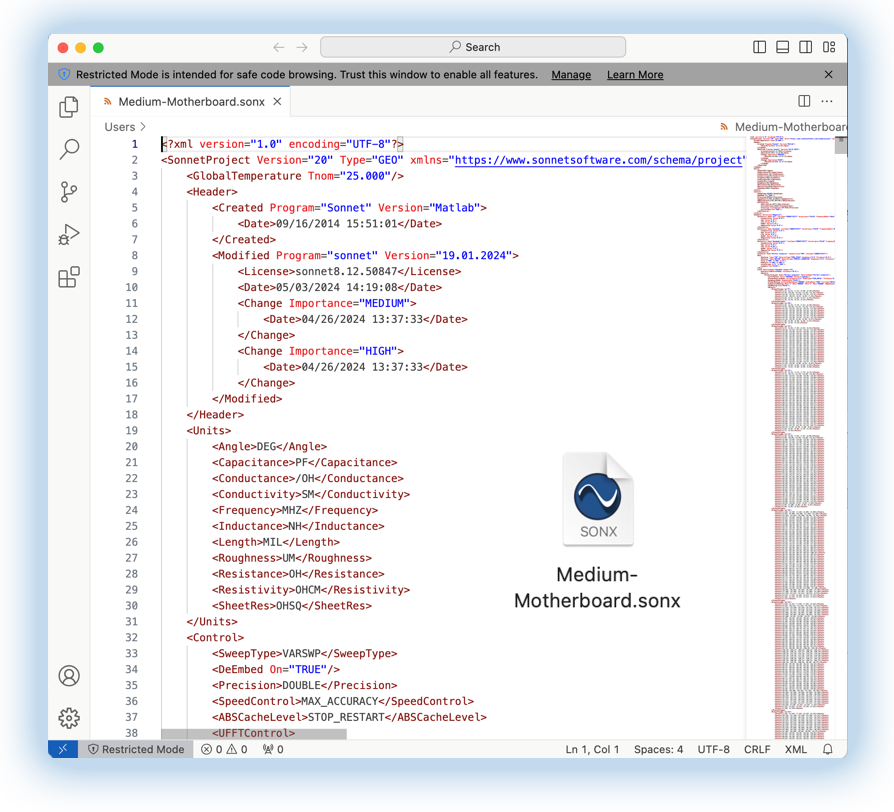This screenshot has height=812, width=894.
Task: Click the notifications bell in status bar
Action: (x=827, y=749)
